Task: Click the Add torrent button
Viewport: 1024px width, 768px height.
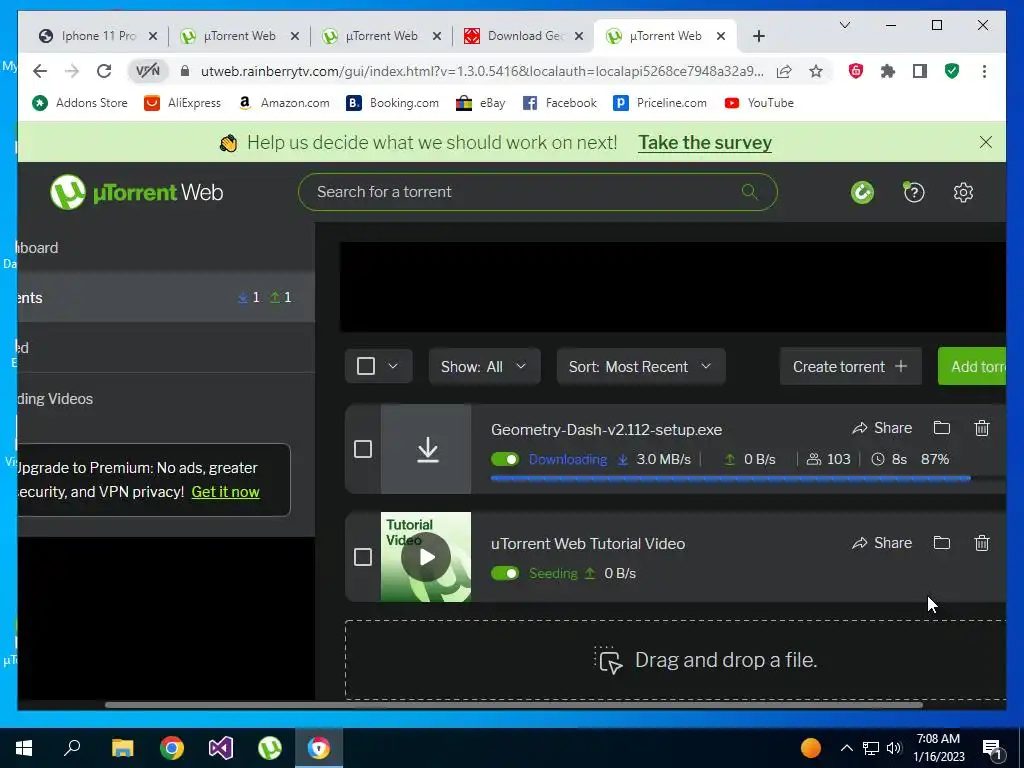Action: tap(972, 366)
